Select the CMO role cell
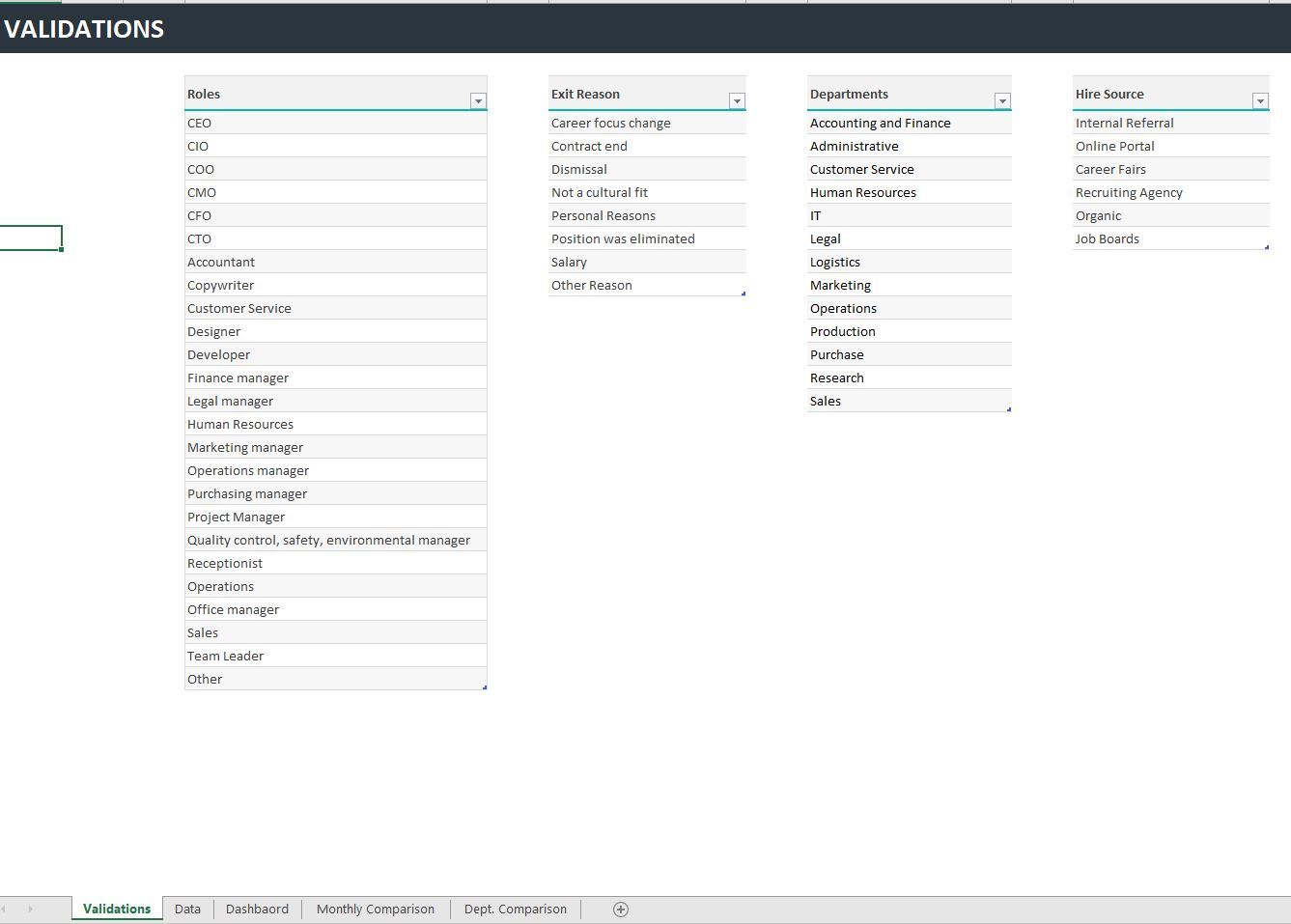The width and height of the screenshot is (1291, 924). pyautogui.click(x=336, y=192)
